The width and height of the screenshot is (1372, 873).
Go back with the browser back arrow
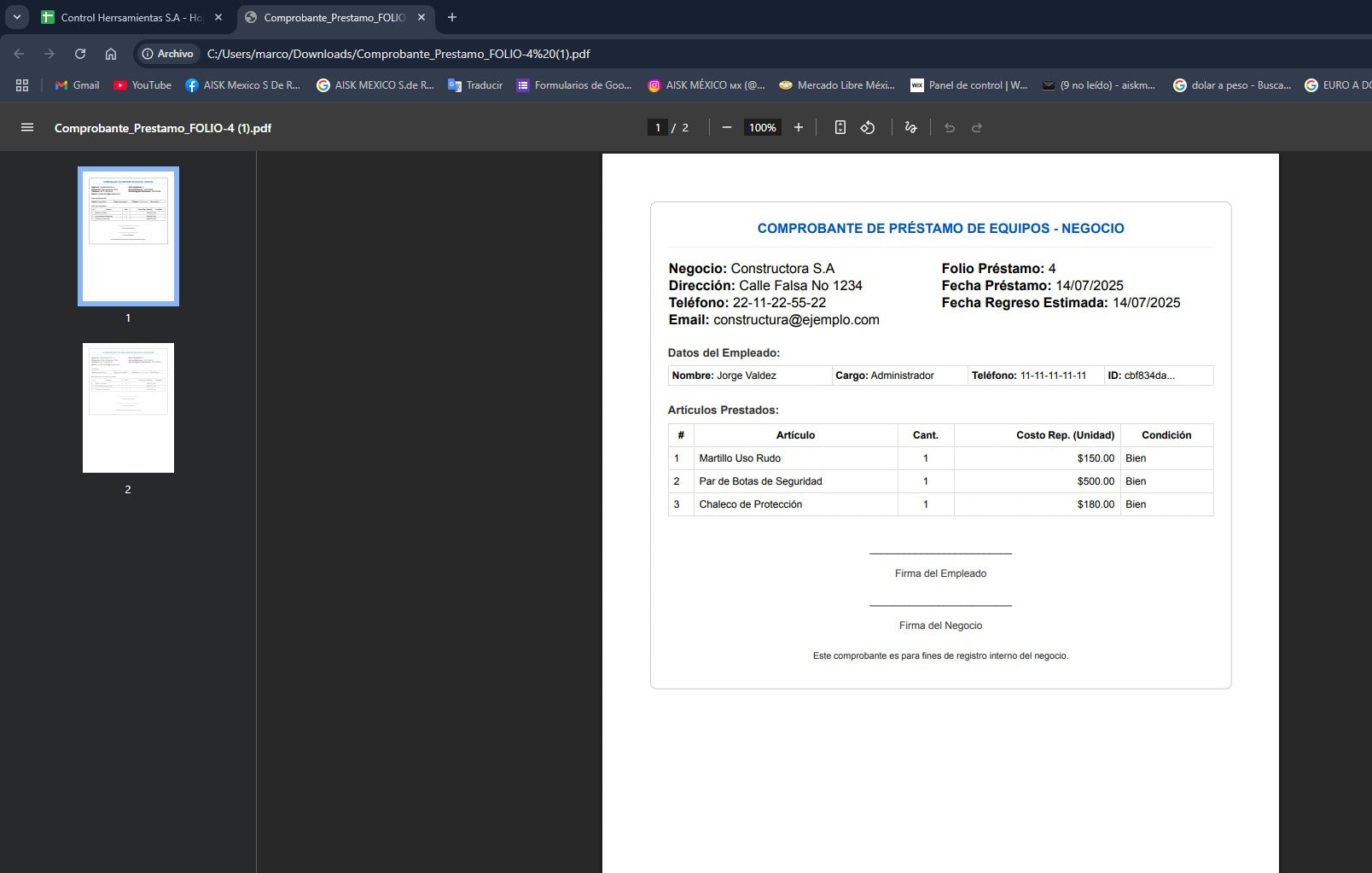(19, 54)
